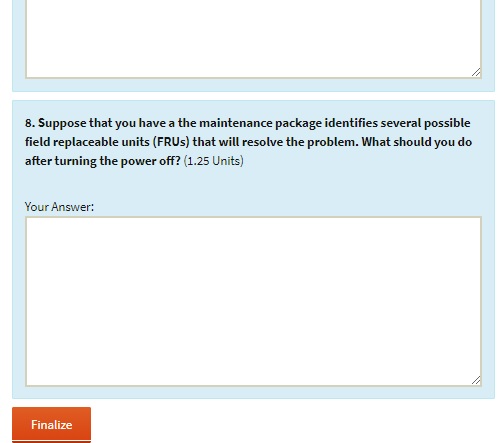Image resolution: width=501 pixels, height=443 pixels.
Task: Click "What should you do" in the question
Action: pyautogui.click(x=417, y=142)
